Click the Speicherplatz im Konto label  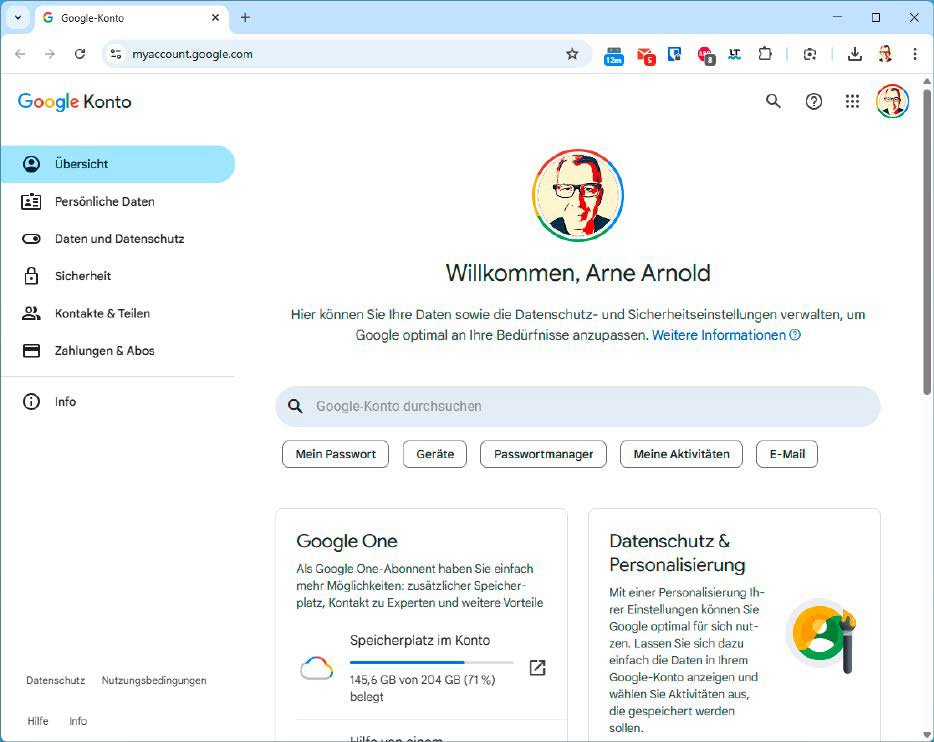420,640
